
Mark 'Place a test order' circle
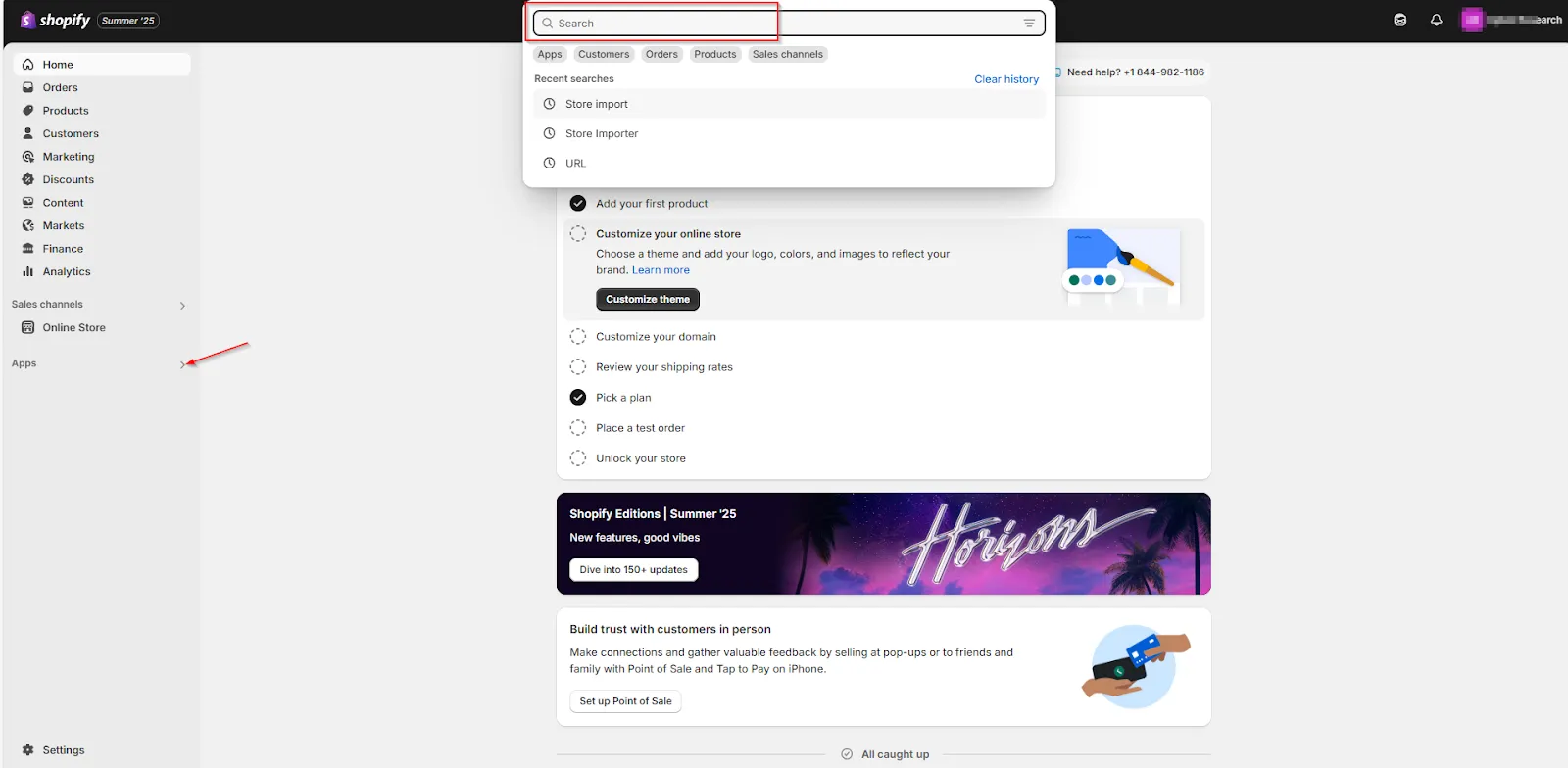click(x=578, y=428)
